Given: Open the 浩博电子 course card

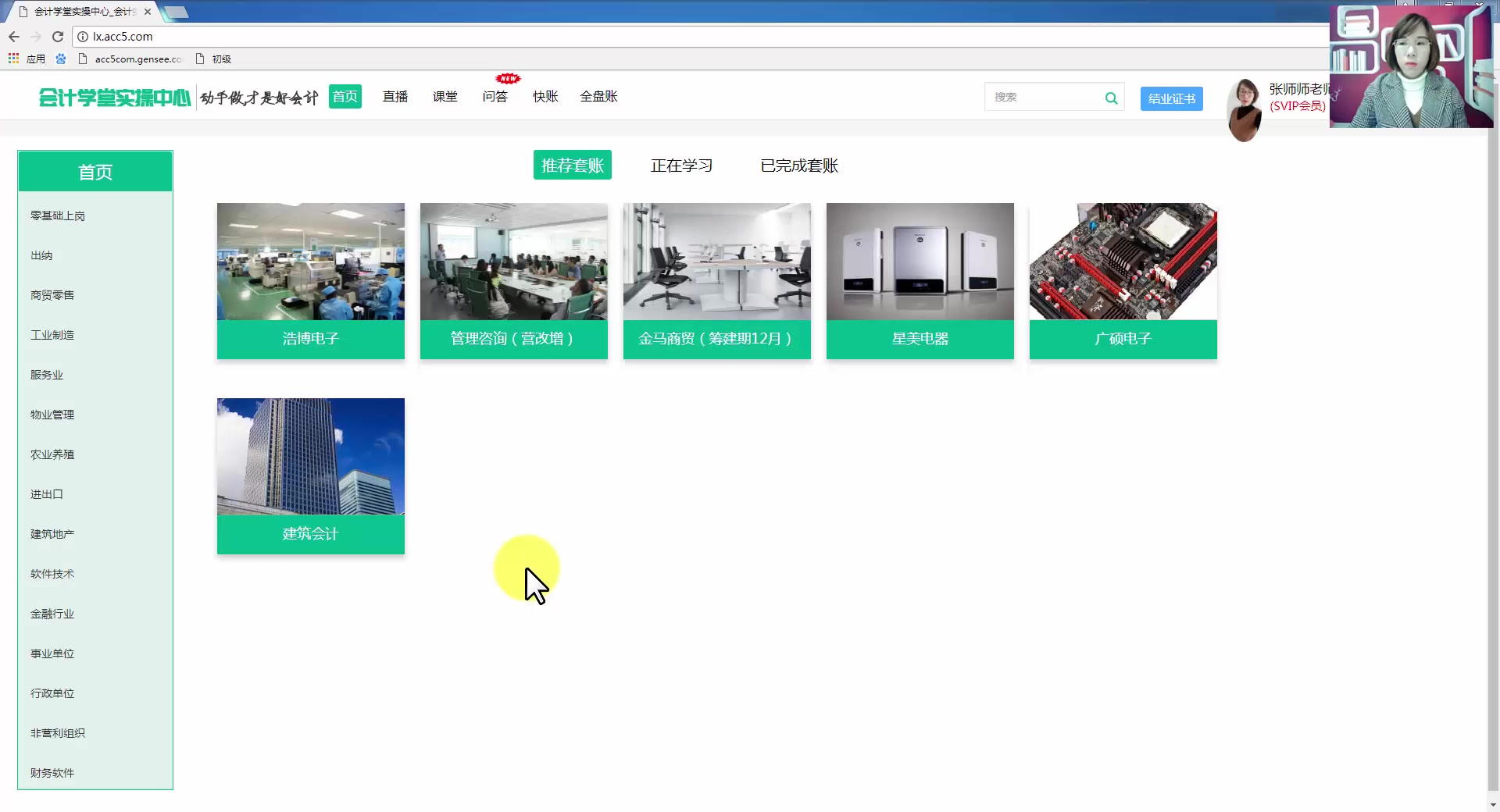Looking at the screenshot, I should 310,281.
